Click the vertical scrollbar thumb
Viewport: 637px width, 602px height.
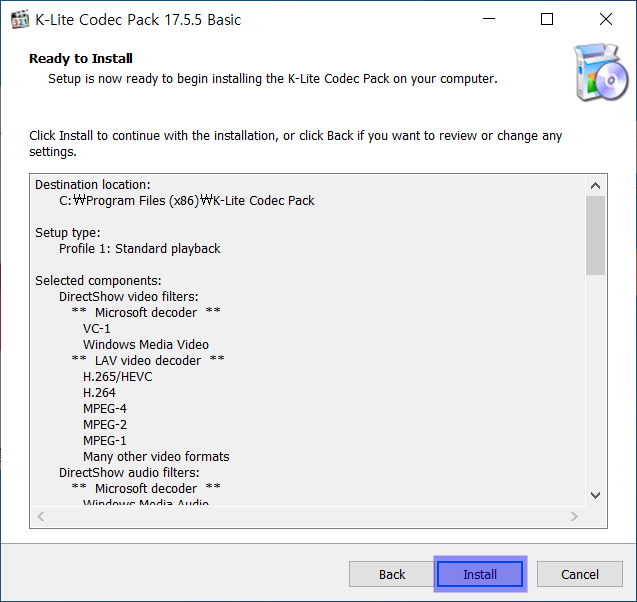(x=596, y=236)
